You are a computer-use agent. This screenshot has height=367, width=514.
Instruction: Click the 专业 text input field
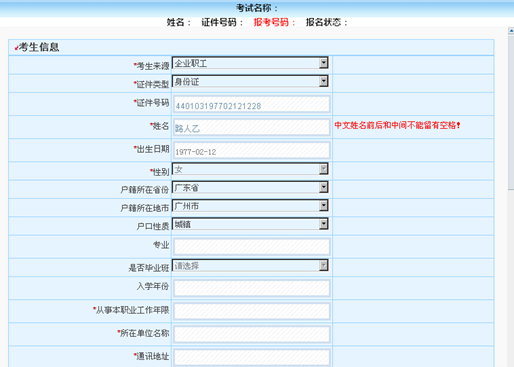pyautogui.click(x=252, y=247)
